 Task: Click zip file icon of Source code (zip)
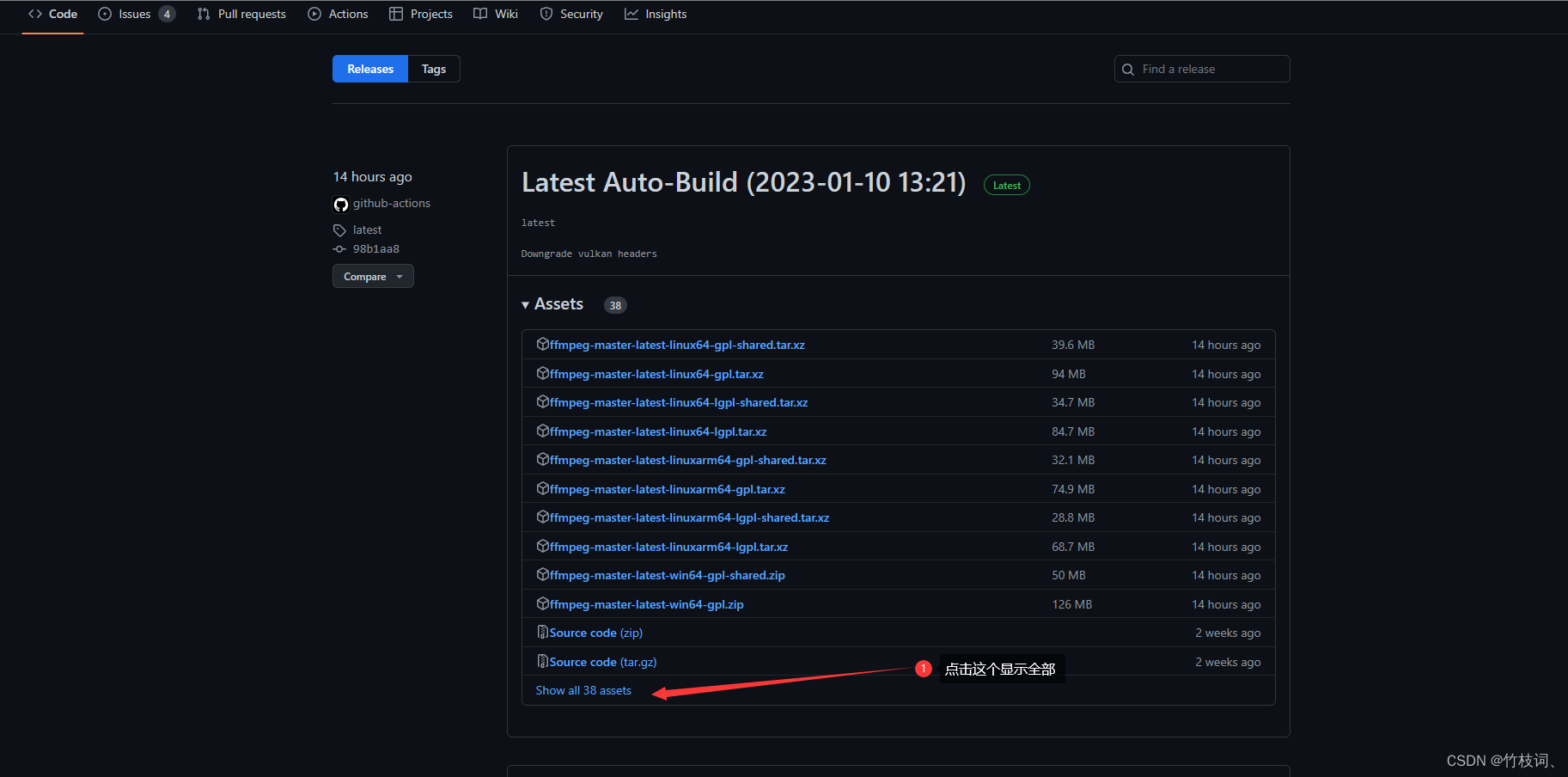pos(543,632)
